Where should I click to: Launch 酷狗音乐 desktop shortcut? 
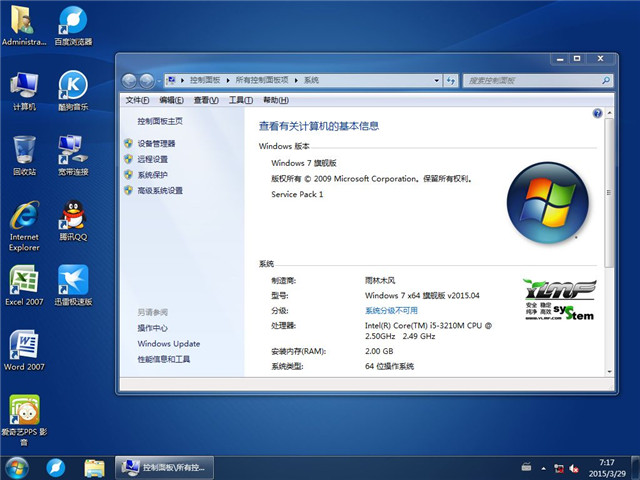point(73,91)
